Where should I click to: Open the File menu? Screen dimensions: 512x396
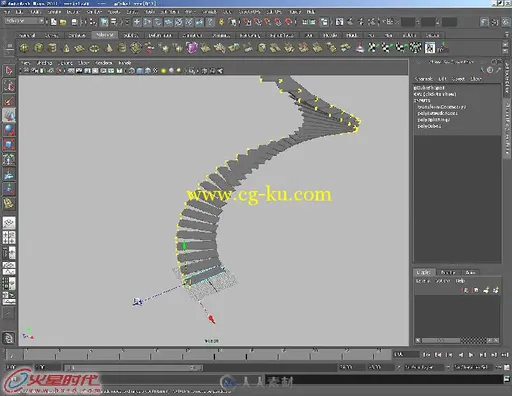[x=7, y=12]
